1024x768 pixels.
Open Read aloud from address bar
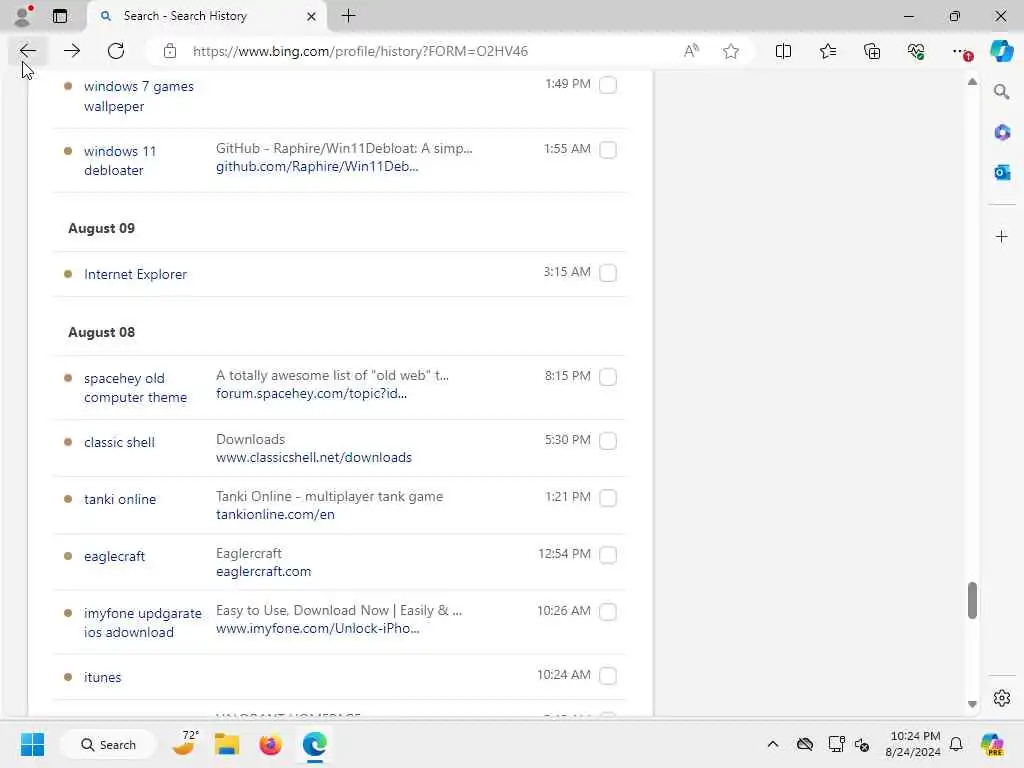691,51
